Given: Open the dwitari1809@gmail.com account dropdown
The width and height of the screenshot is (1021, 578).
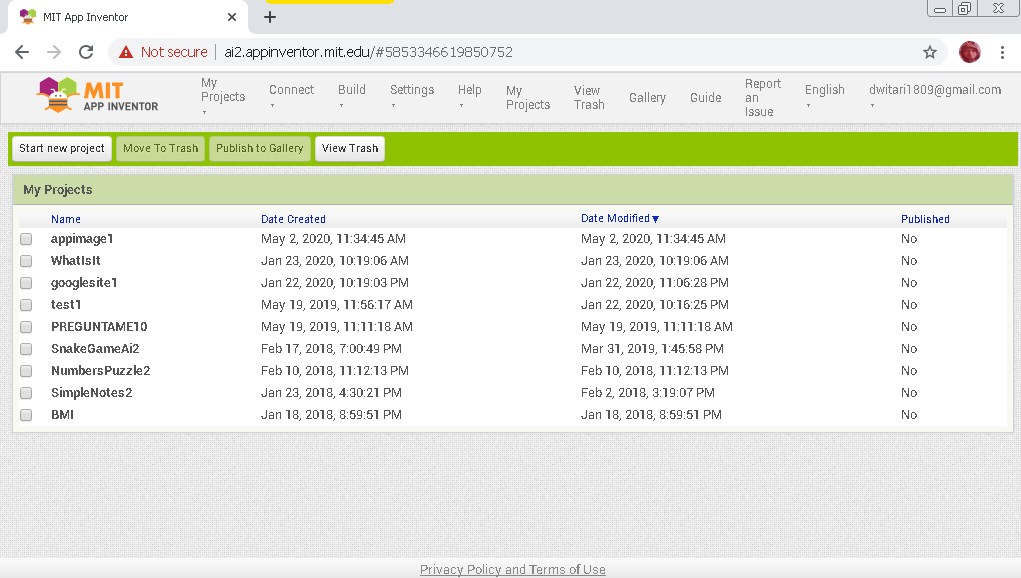Looking at the screenshot, I should (935, 95).
